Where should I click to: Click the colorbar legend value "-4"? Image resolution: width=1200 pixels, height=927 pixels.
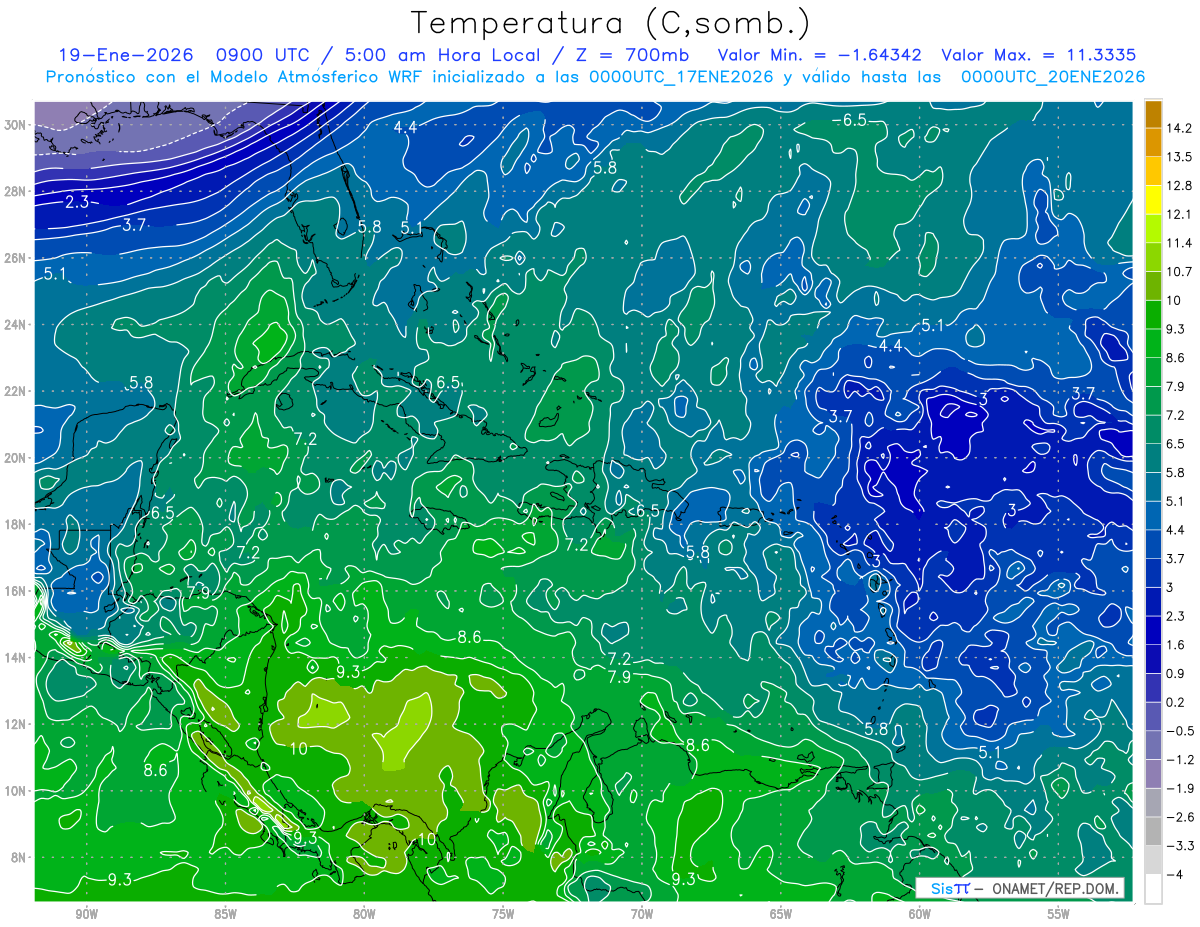click(x=1174, y=874)
